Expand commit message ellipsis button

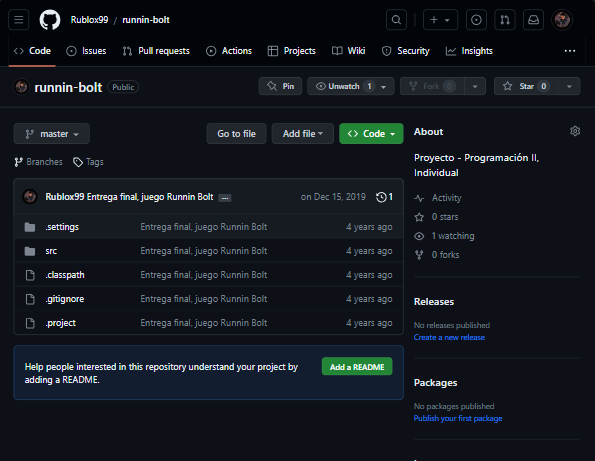click(225, 198)
